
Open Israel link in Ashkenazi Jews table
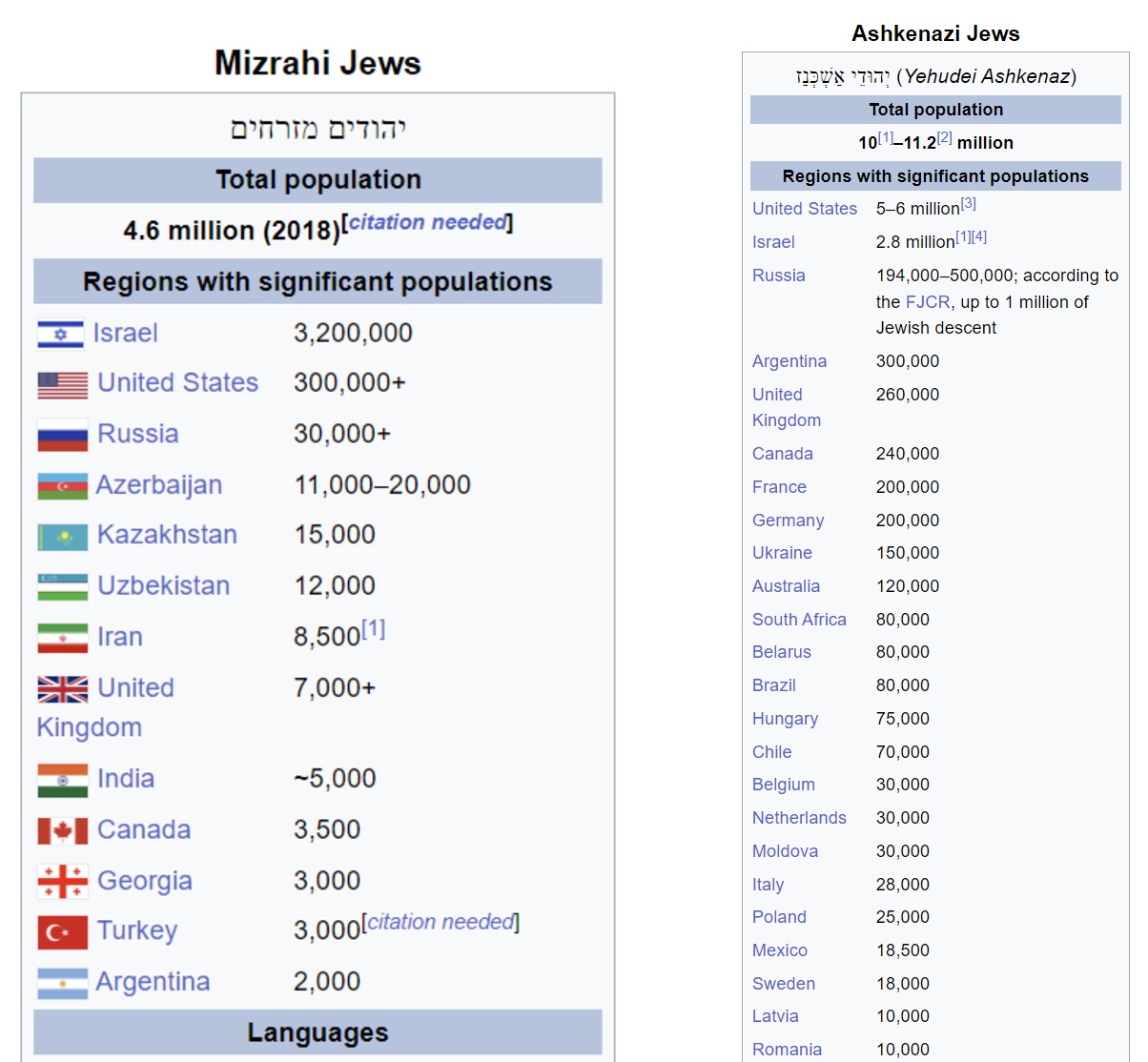point(773,242)
